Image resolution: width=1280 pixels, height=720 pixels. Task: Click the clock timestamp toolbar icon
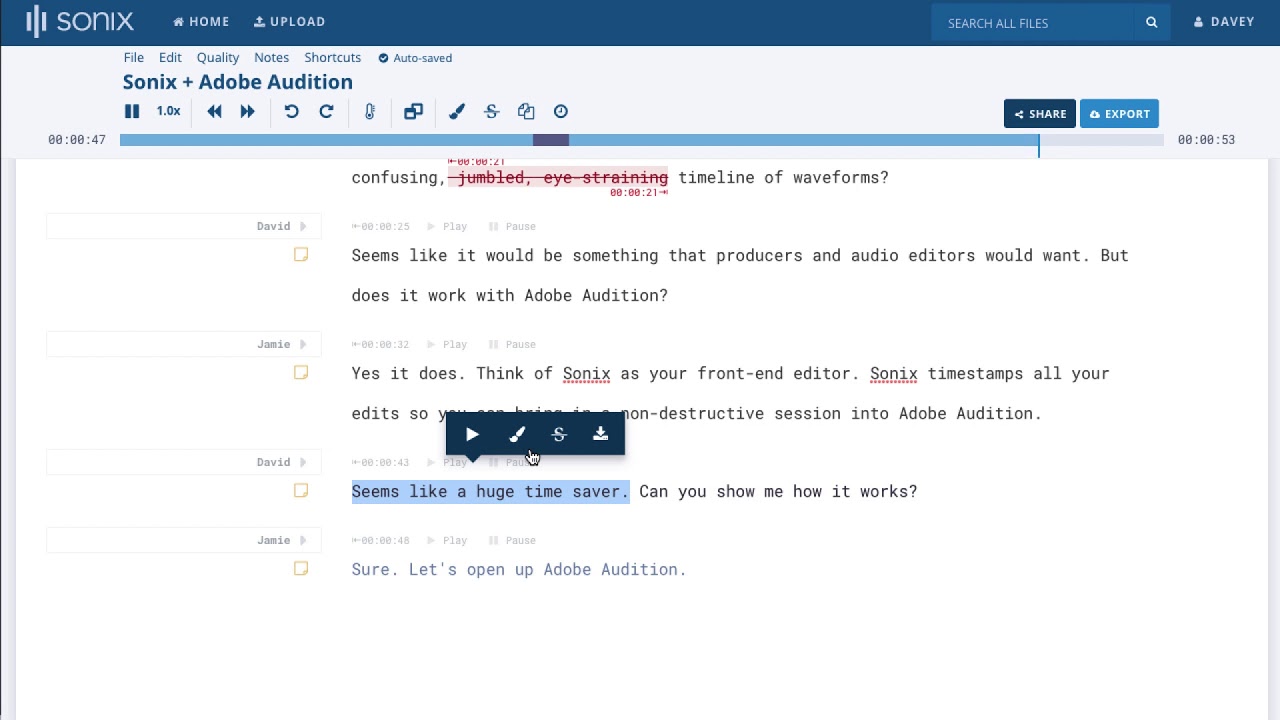[561, 112]
